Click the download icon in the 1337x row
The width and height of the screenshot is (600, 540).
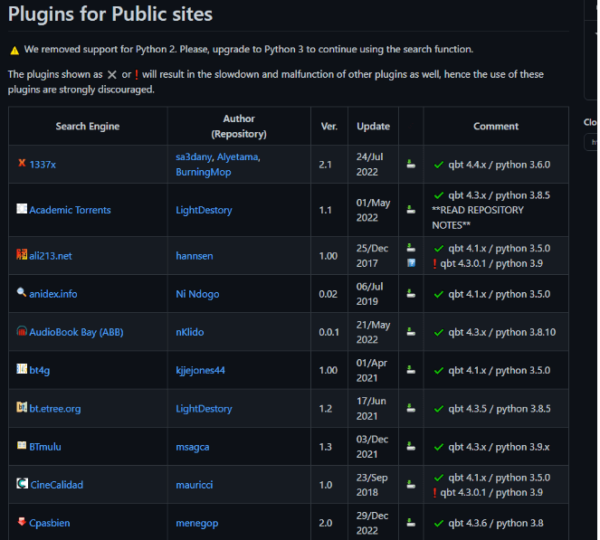pos(411,164)
